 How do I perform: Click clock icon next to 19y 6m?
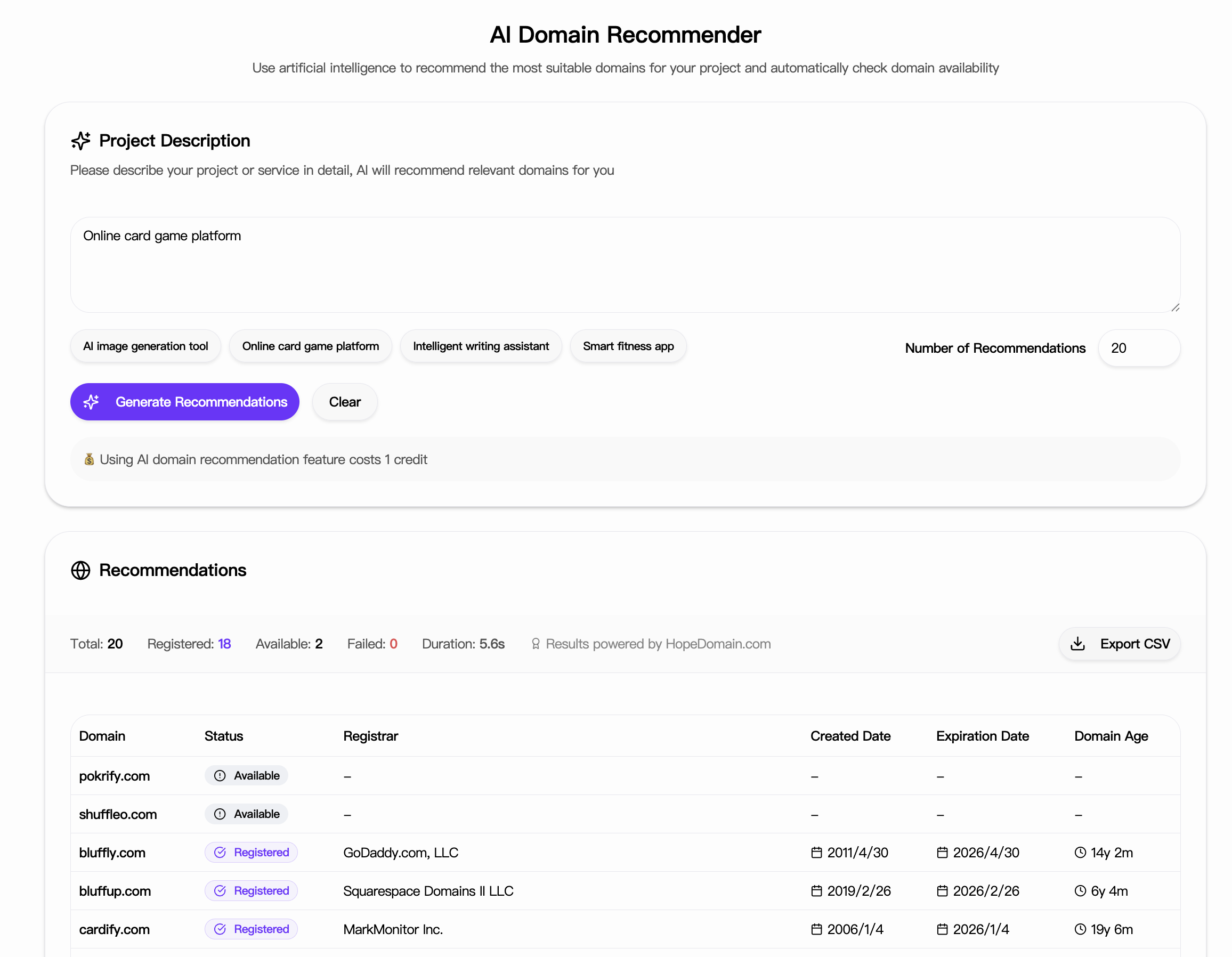click(1080, 929)
